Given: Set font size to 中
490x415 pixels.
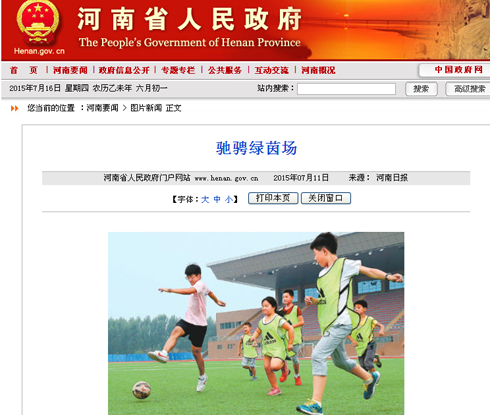Looking at the screenshot, I should point(217,199).
